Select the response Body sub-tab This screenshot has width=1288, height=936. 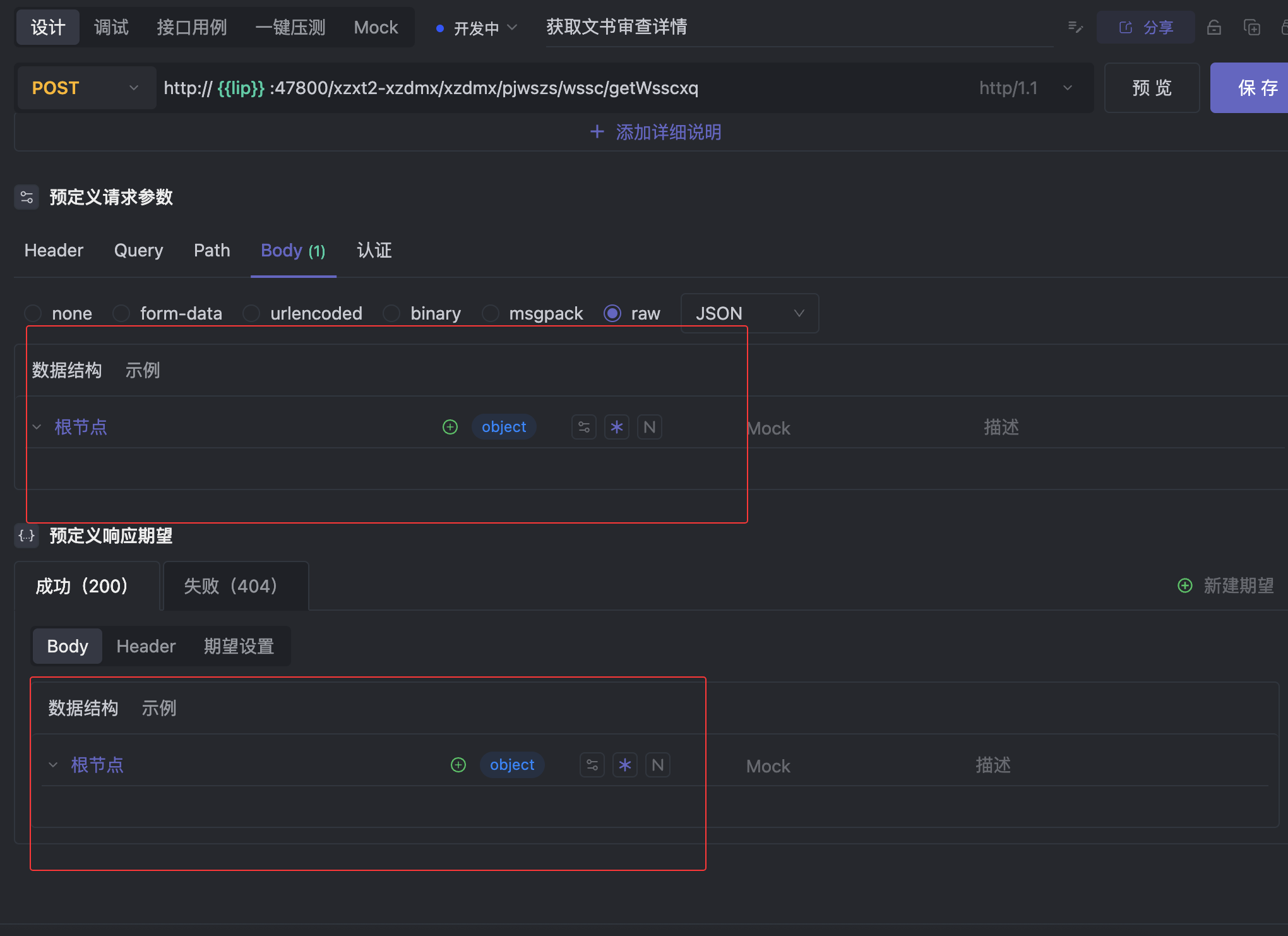point(68,646)
